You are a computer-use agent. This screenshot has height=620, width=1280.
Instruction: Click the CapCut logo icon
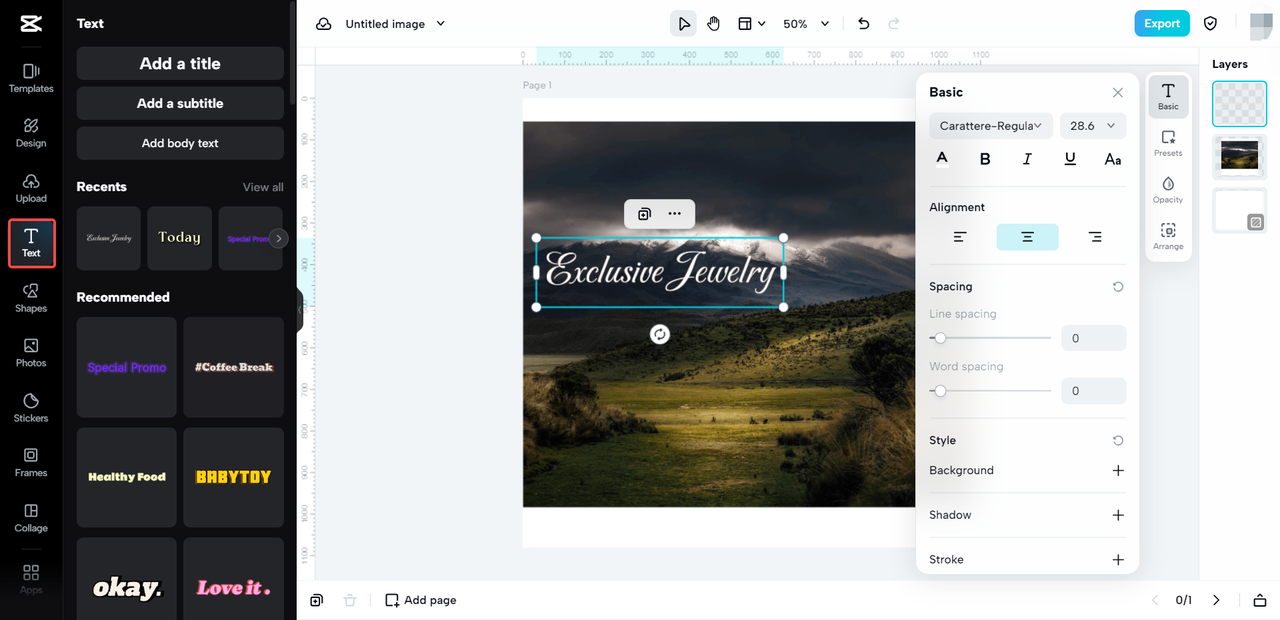click(x=30, y=23)
